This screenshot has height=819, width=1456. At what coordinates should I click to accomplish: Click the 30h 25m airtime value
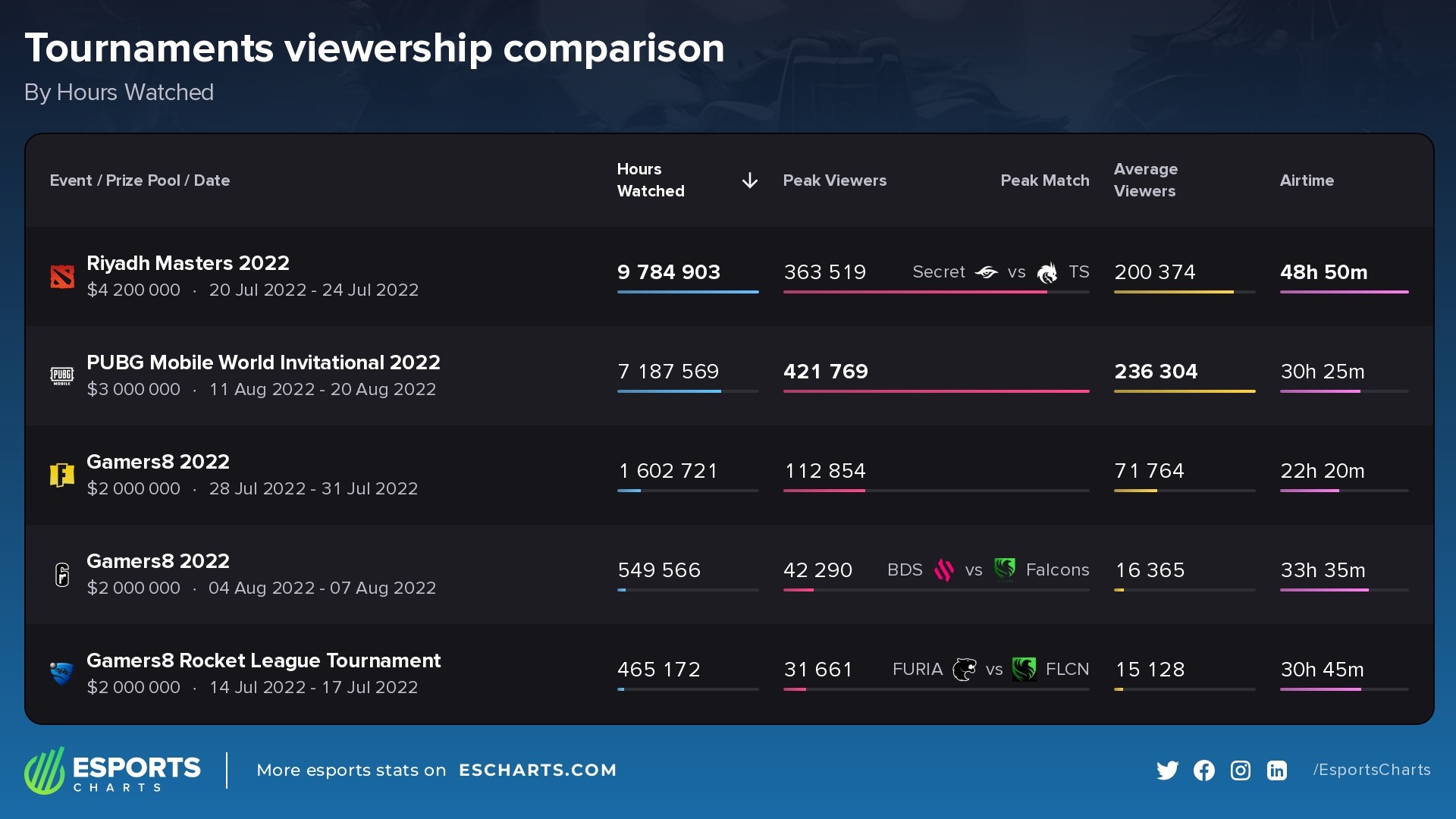(1323, 372)
